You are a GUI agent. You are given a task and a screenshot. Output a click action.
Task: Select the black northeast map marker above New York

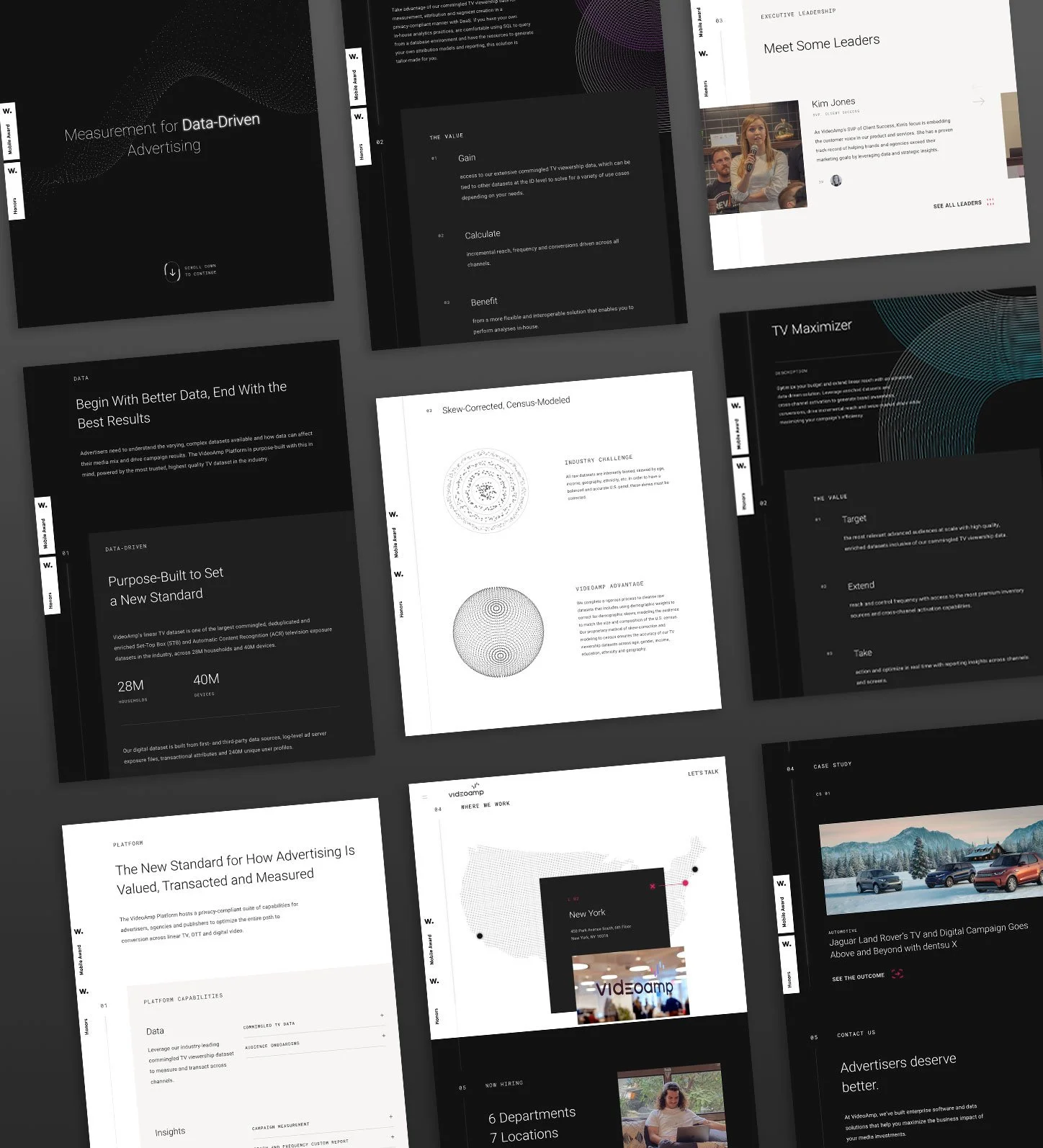pyautogui.click(x=695, y=869)
